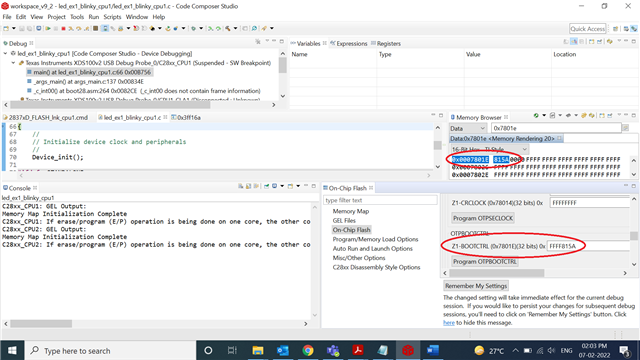Viewport: 640px width, 360px height.
Task: Open Code Composer Studio red cube taskbar icon
Action: tap(408, 350)
